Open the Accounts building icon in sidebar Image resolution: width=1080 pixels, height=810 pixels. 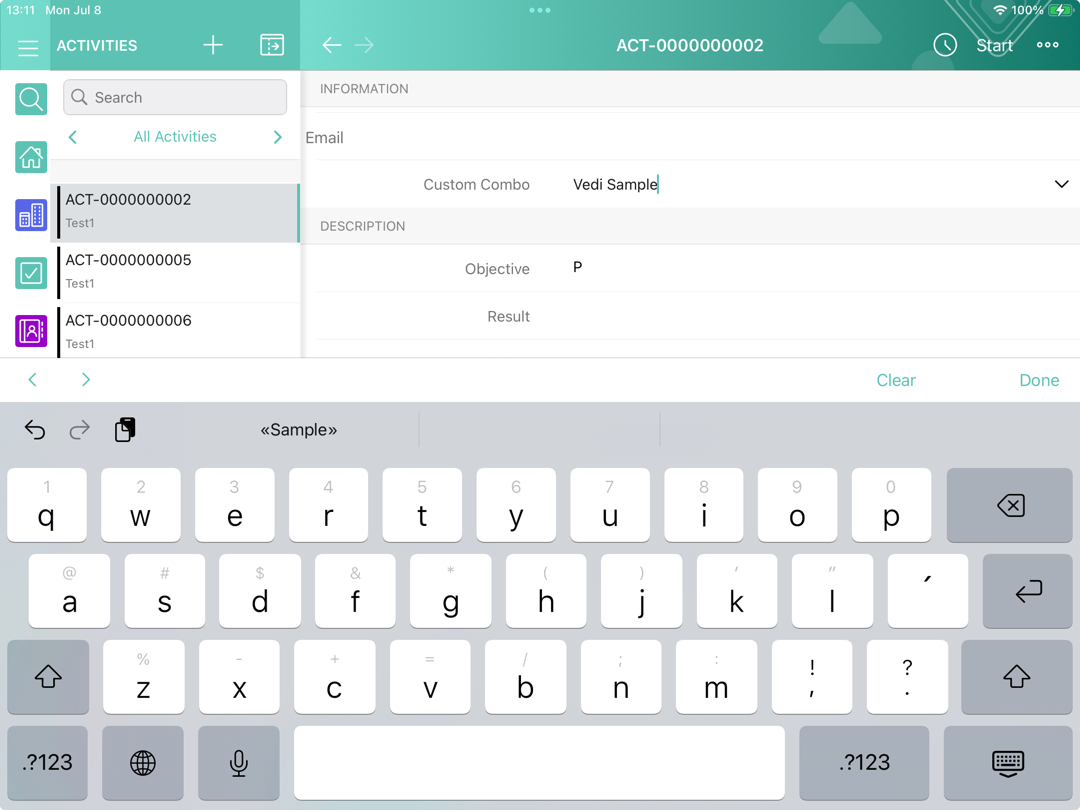(x=31, y=215)
